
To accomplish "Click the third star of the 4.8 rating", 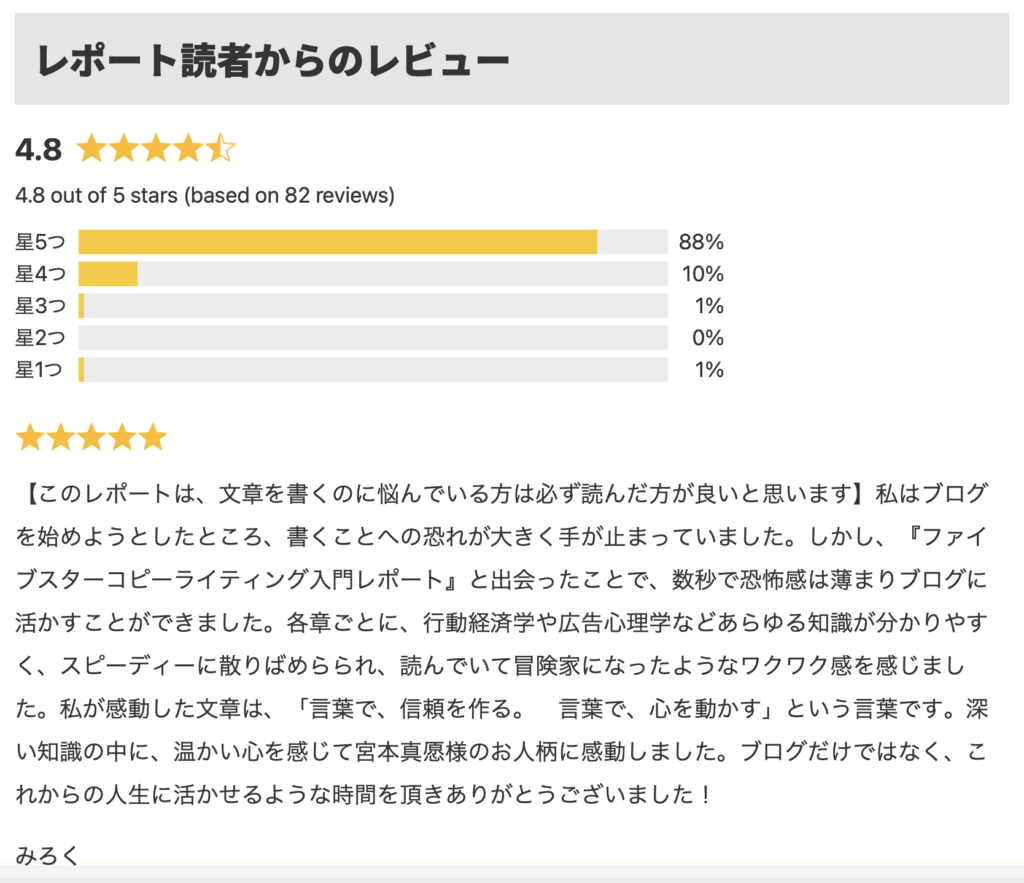I will [x=155, y=148].
